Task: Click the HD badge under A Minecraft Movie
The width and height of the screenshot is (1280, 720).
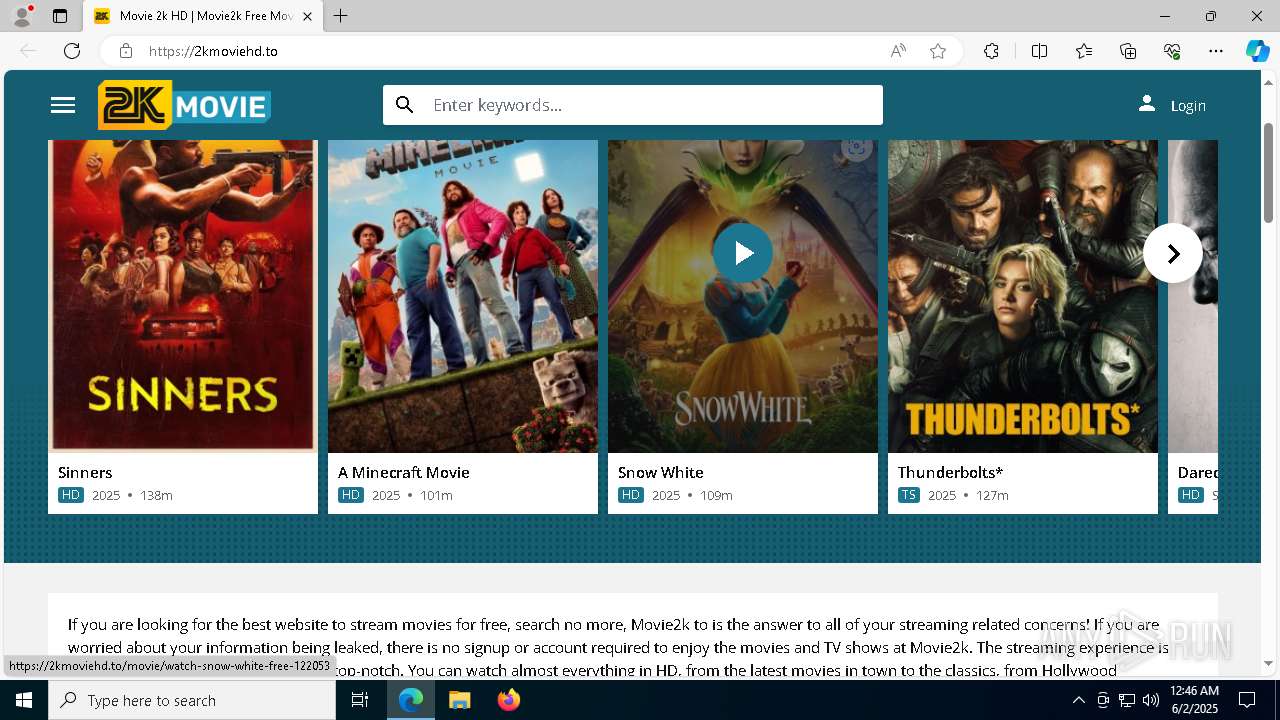Action: (x=351, y=495)
